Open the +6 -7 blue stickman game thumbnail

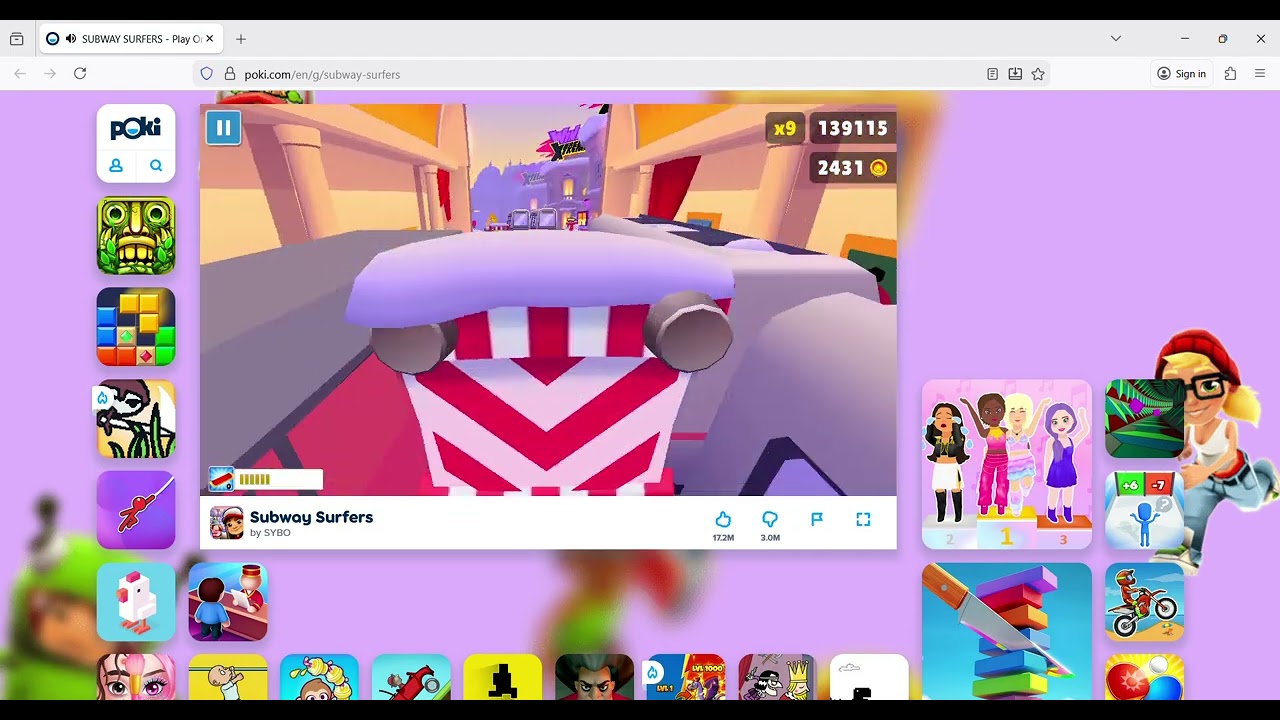click(x=1144, y=510)
